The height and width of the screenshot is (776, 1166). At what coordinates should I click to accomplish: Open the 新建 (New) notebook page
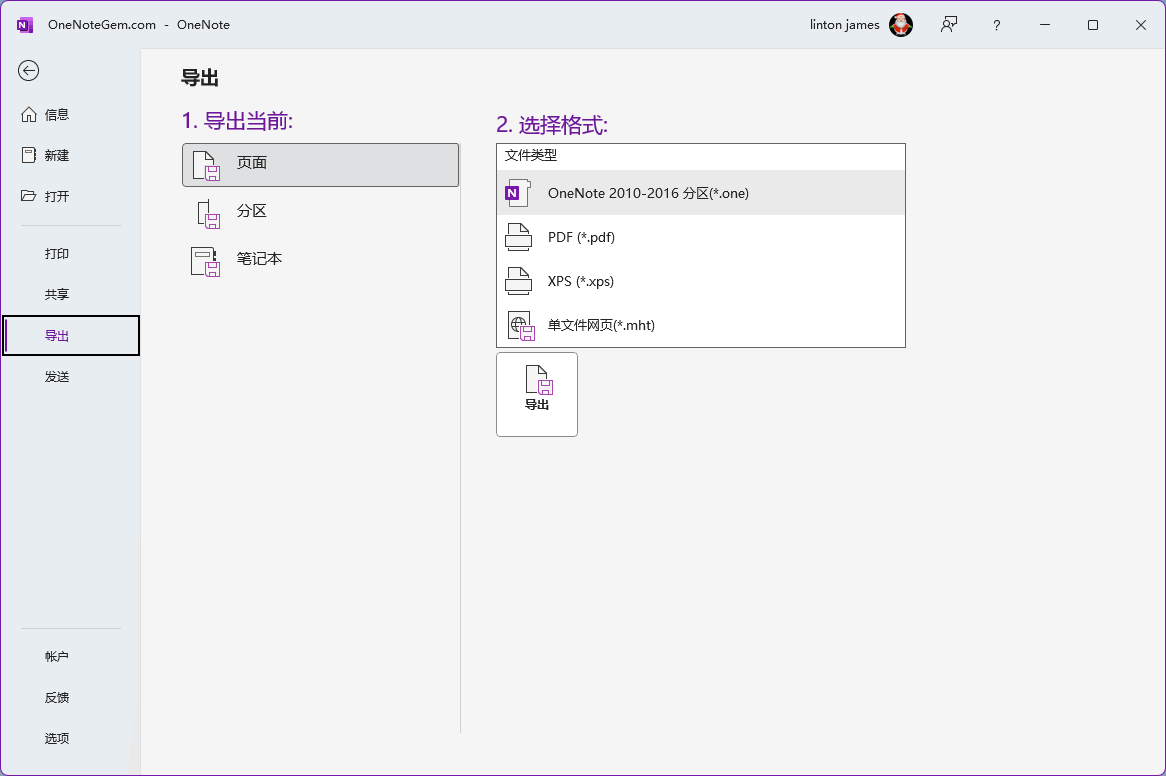click(57, 156)
